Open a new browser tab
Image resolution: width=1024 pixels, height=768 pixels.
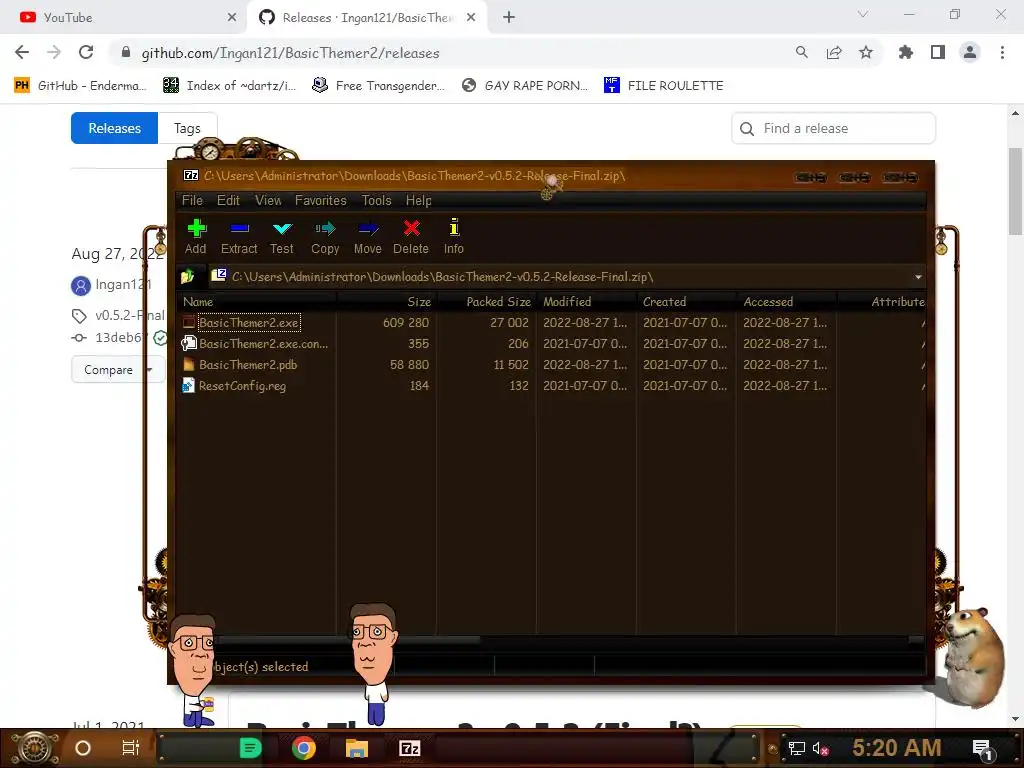pos(509,18)
